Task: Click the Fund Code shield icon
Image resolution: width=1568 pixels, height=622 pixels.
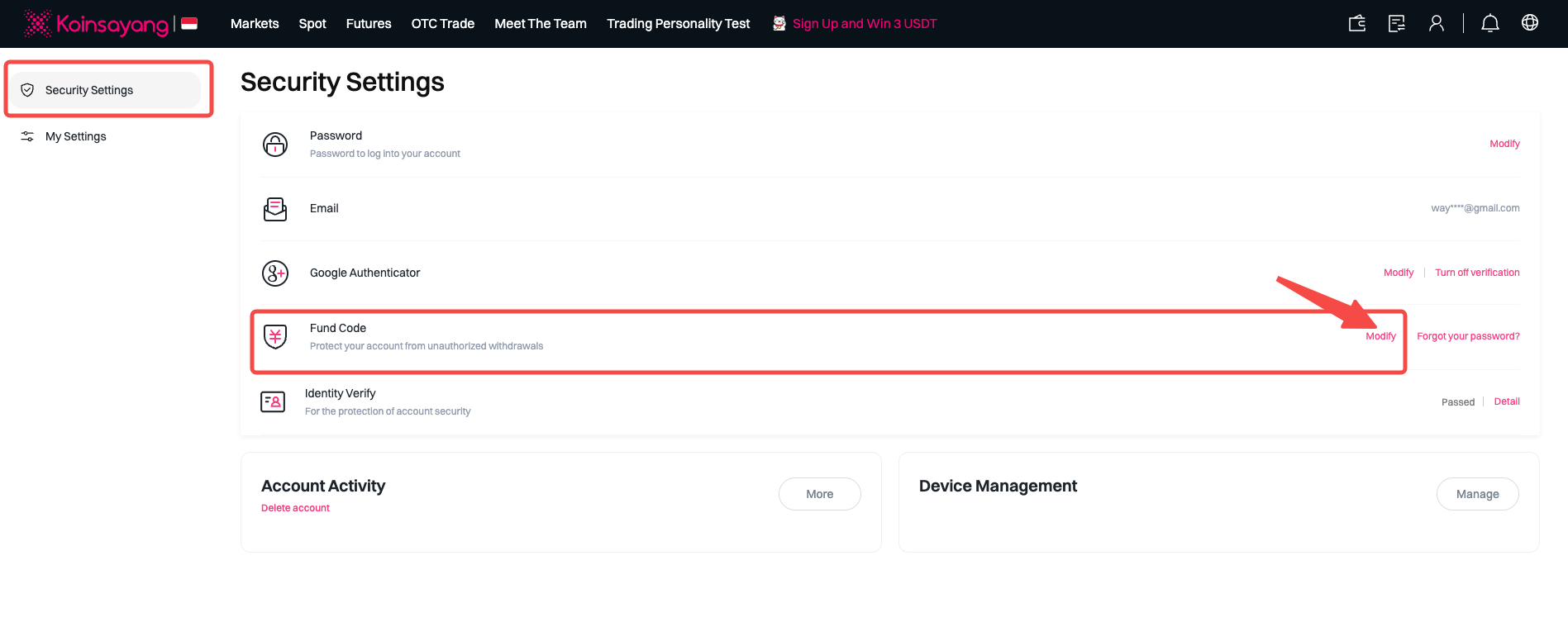Action: pos(275,336)
